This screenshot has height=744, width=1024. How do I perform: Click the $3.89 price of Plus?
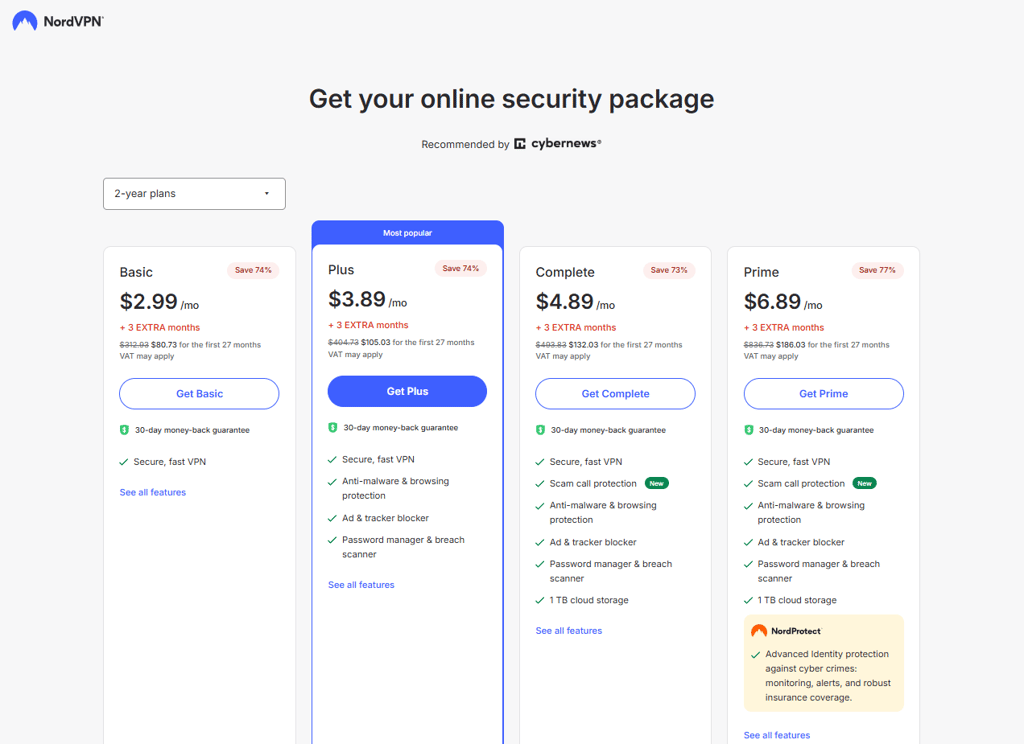357,299
